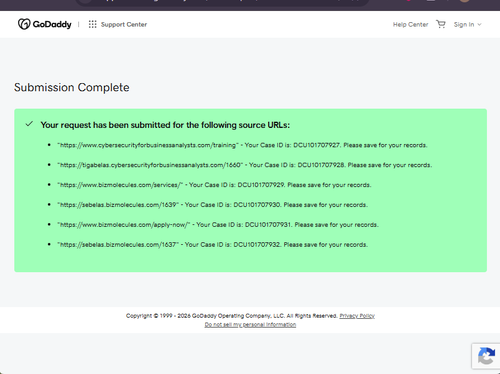The width and height of the screenshot is (500, 374).
Task: Click the GoDaddy logo
Action: point(45,24)
